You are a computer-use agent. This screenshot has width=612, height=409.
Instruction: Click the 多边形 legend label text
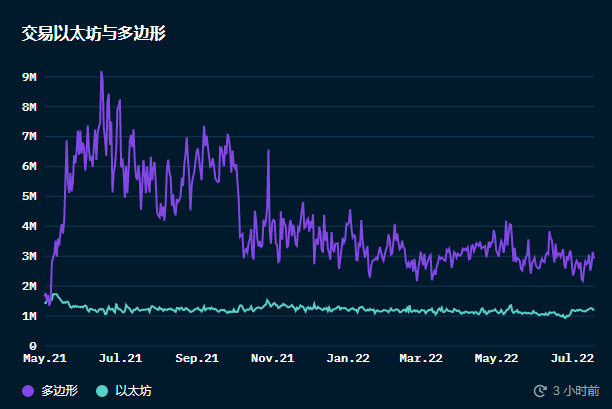(59, 391)
